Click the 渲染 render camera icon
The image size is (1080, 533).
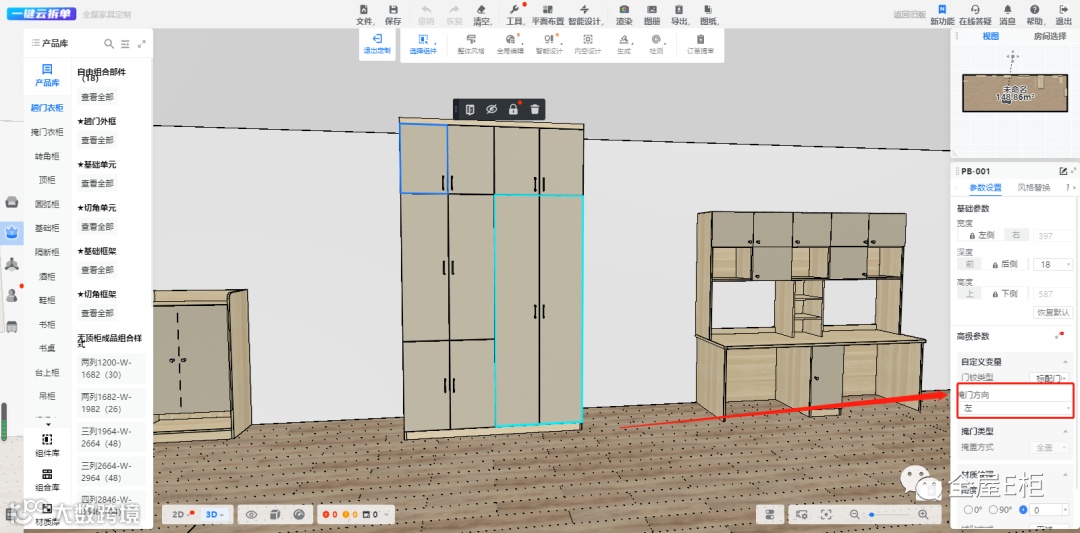pyautogui.click(x=624, y=10)
